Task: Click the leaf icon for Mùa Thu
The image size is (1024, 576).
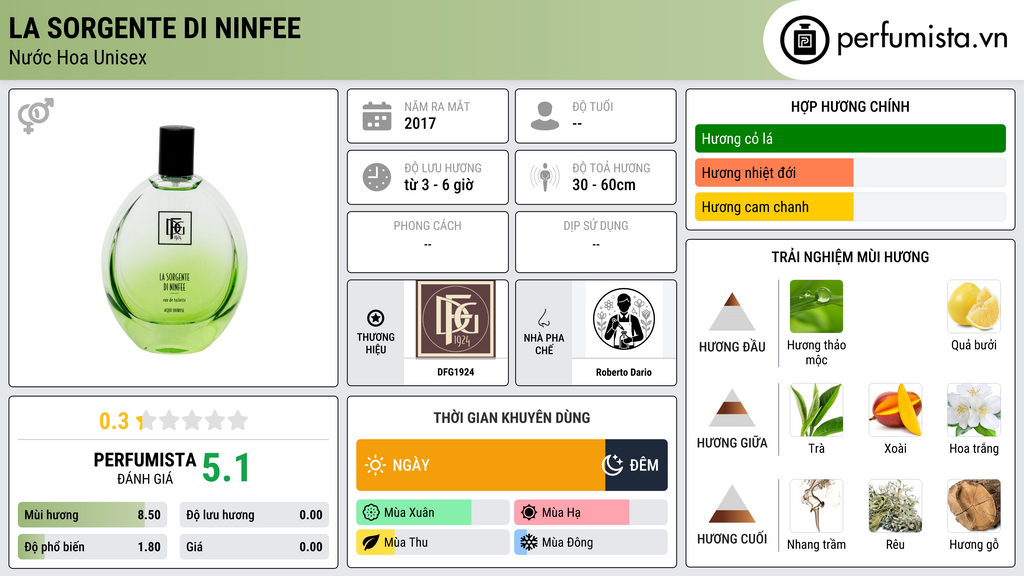Action: coord(371,542)
